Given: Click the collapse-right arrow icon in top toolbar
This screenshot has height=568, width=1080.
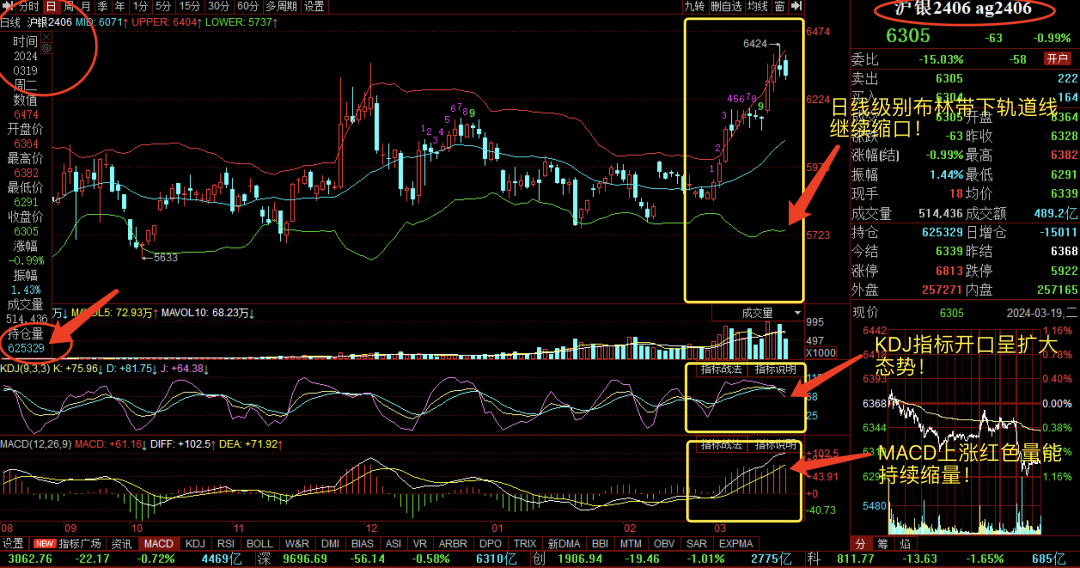Looking at the screenshot, I should tap(794, 6).
